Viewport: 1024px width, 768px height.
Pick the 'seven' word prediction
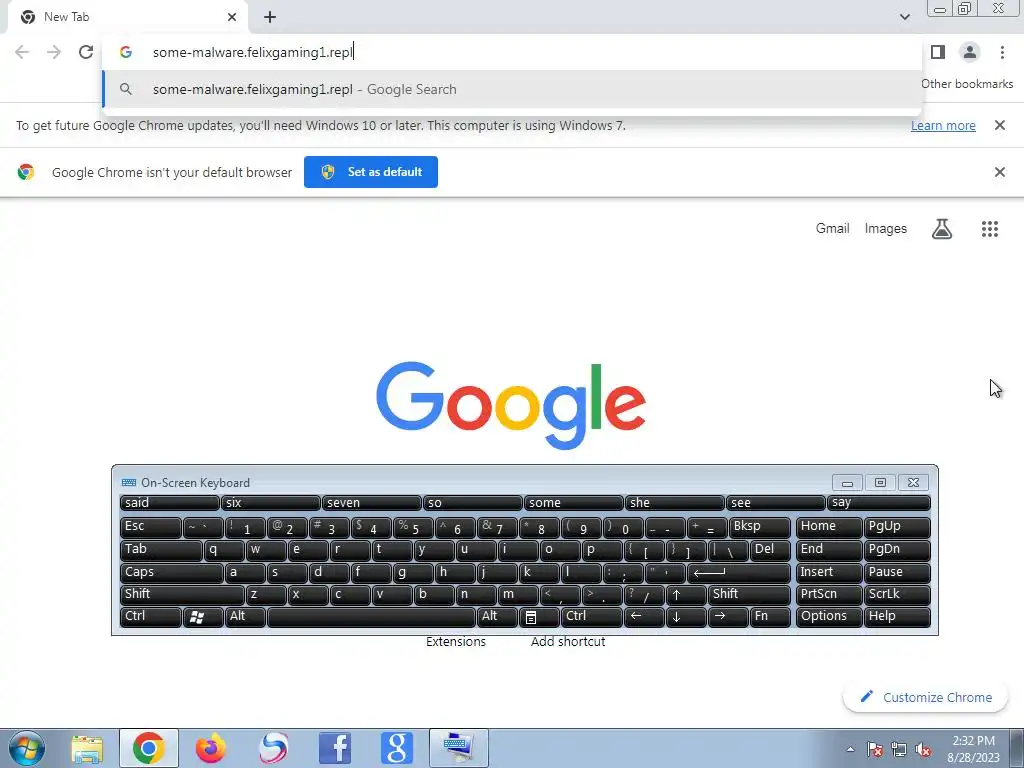[x=371, y=502]
